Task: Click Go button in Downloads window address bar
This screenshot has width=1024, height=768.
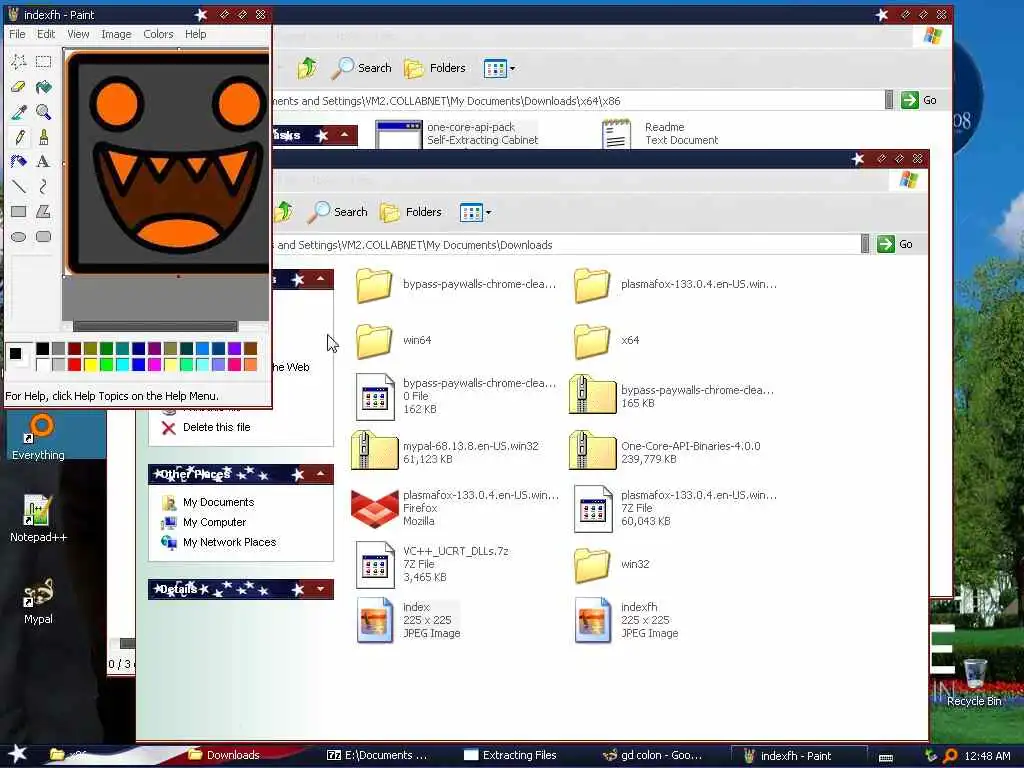Action: [895, 244]
